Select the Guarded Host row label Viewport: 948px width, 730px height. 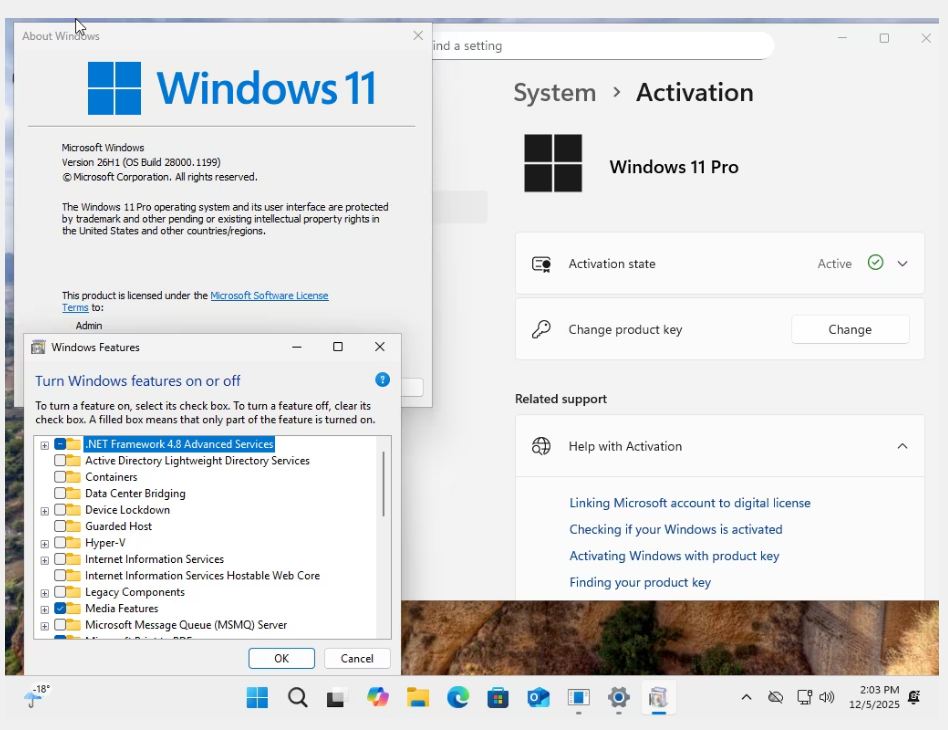click(x=118, y=526)
